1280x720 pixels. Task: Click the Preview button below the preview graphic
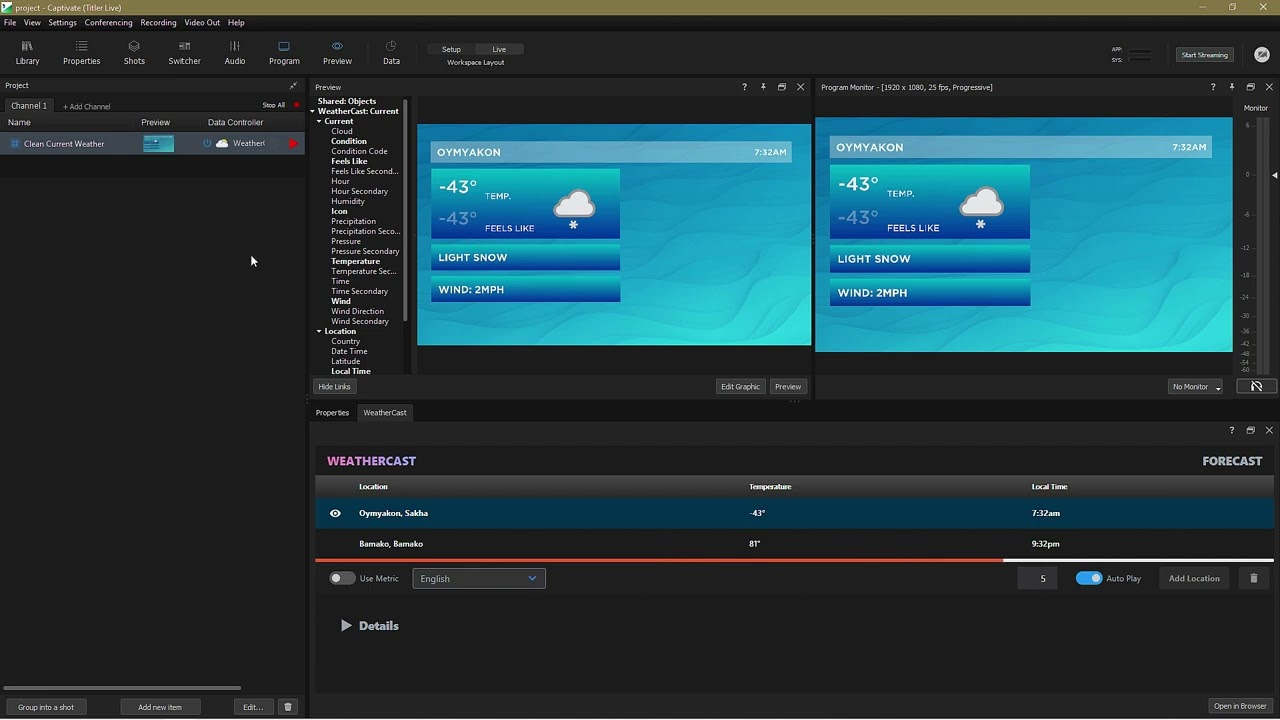click(x=788, y=386)
